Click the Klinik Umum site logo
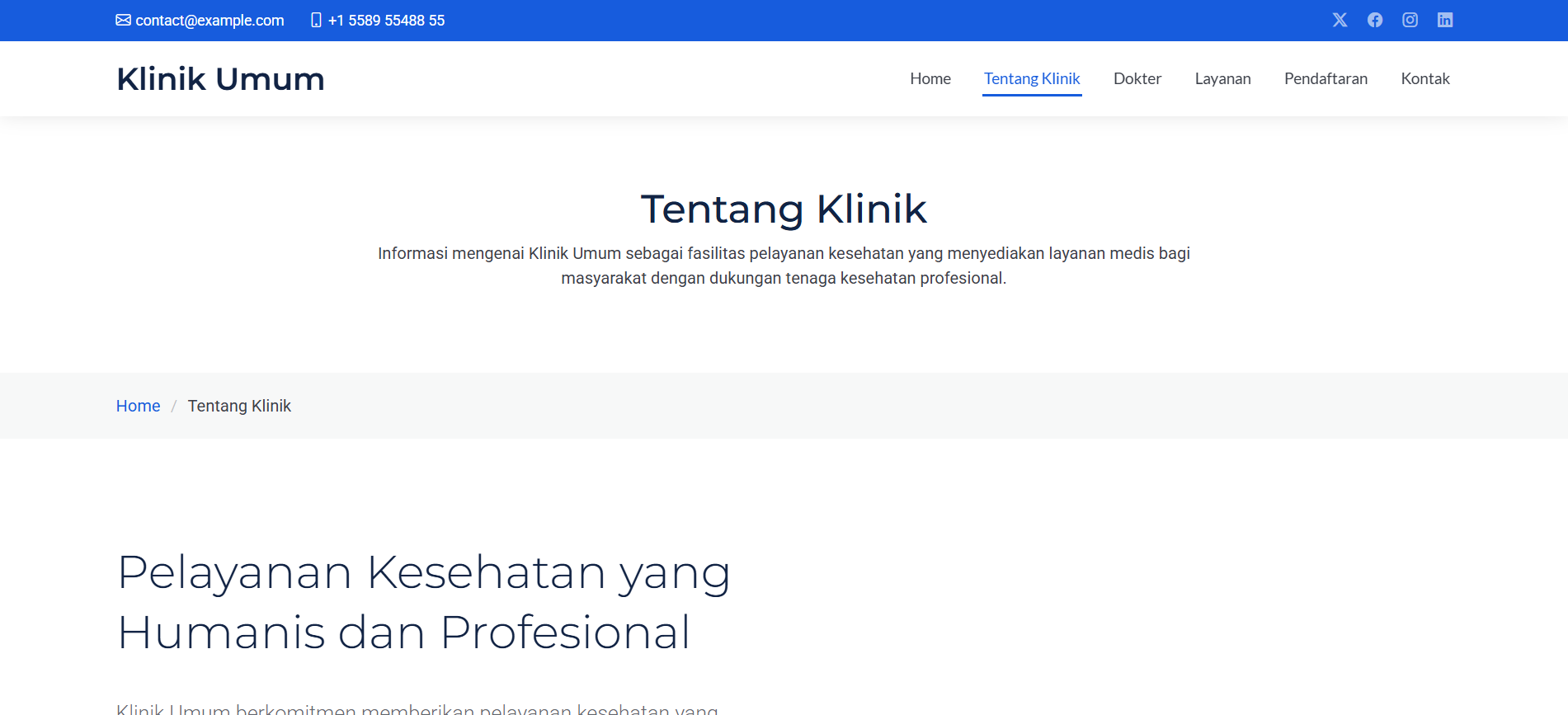Image resolution: width=1568 pixels, height=715 pixels. click(220, 79)
